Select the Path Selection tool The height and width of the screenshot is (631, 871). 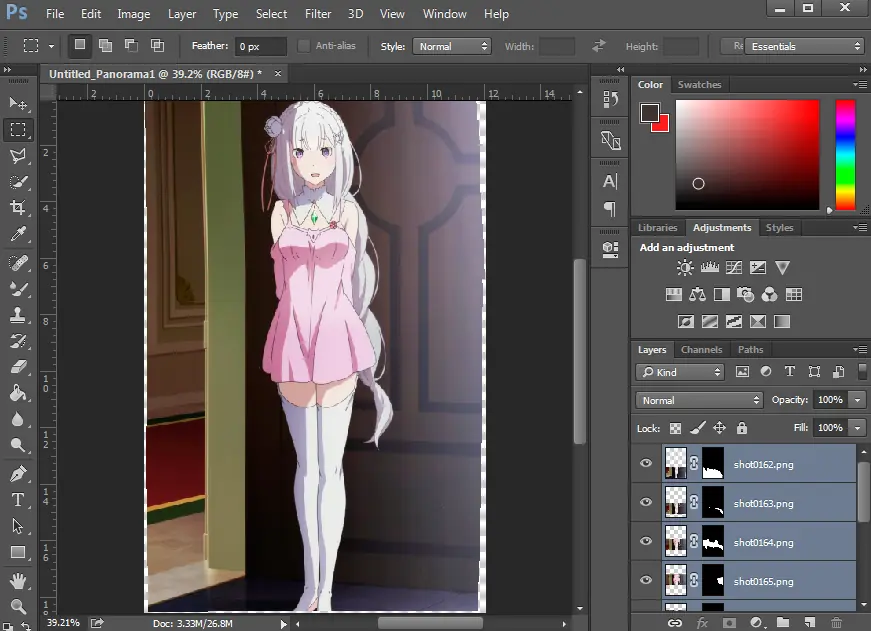click(x=18, y=526)
